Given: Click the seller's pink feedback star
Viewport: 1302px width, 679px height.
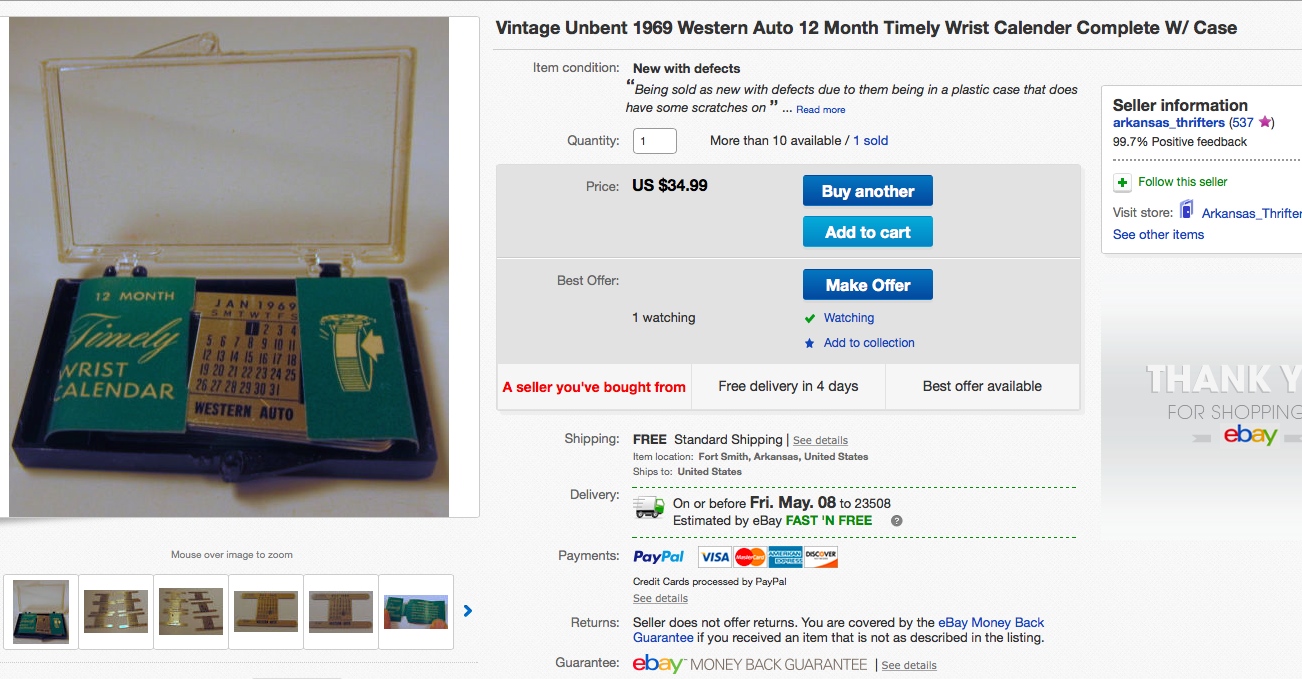Looking at the screenshot, I should [x=1265, y=122].
